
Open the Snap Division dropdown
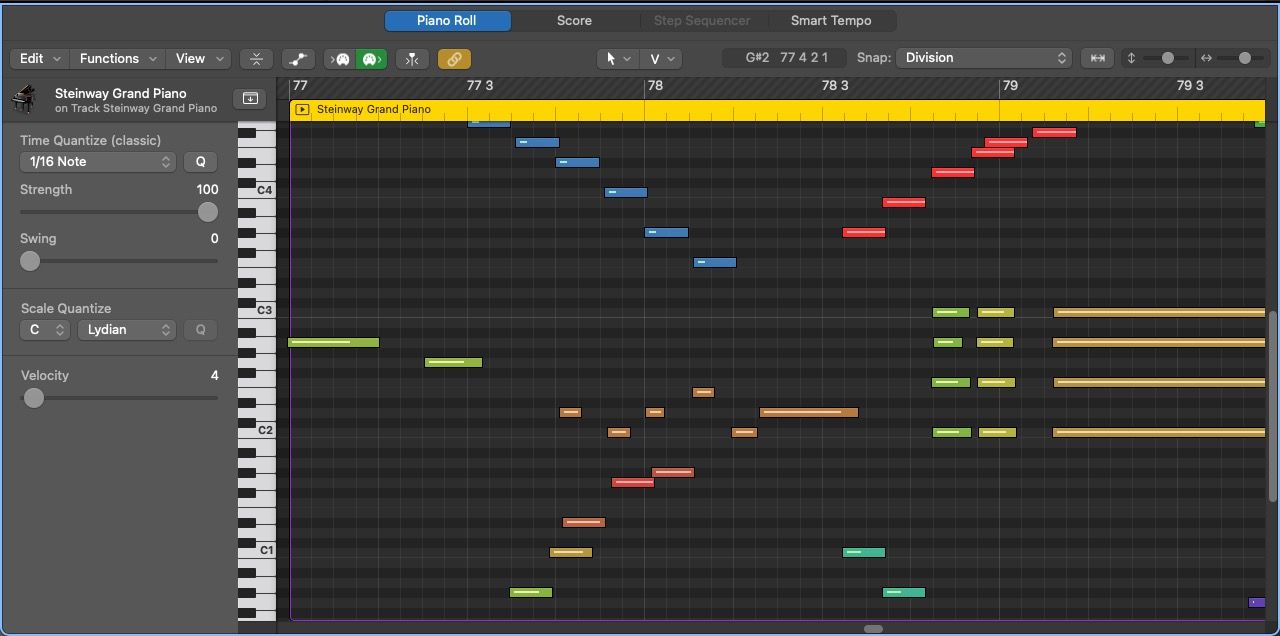(x=984, y=58)
